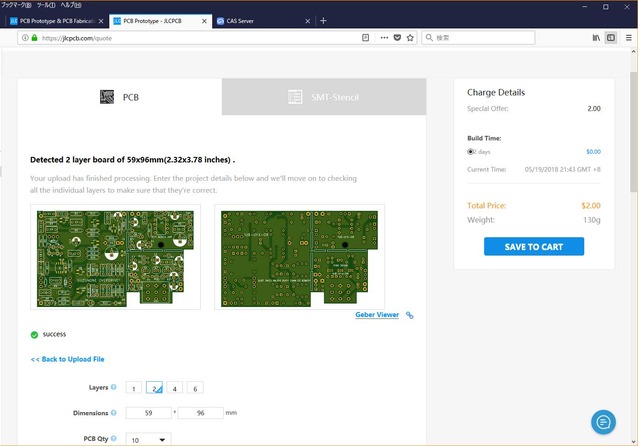The image size is (638, 446).
Task: Click the page vertical scrollbar thumb
Action: pyautogui.click(x=633, y=132)
